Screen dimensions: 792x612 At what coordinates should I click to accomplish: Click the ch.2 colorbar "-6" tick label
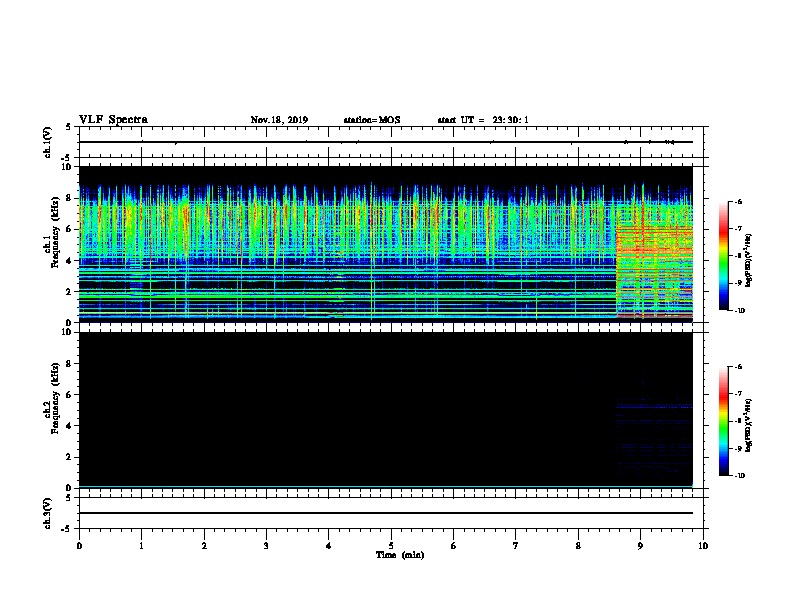click(x=737, y=367)
